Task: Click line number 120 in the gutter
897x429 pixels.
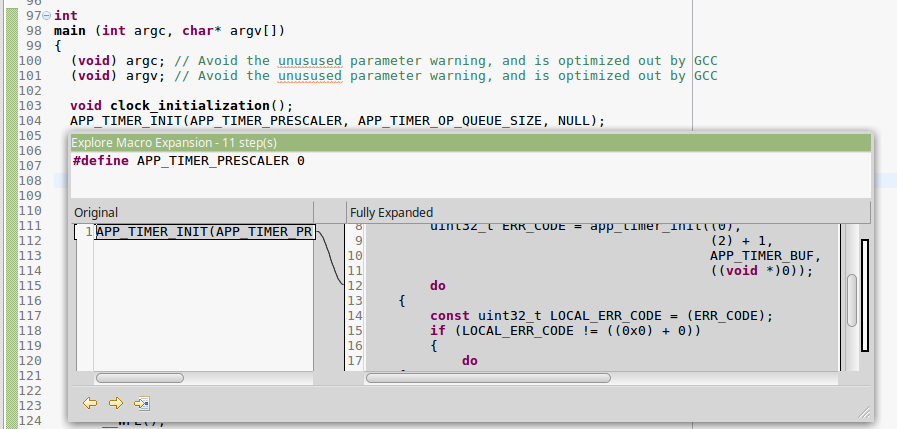Action: pyautogui.click(x=30, y=360)
